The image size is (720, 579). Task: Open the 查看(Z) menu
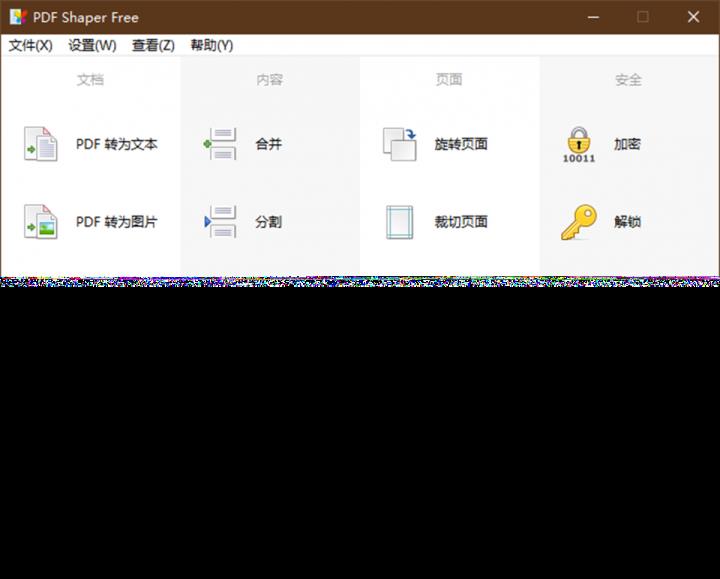153,45
